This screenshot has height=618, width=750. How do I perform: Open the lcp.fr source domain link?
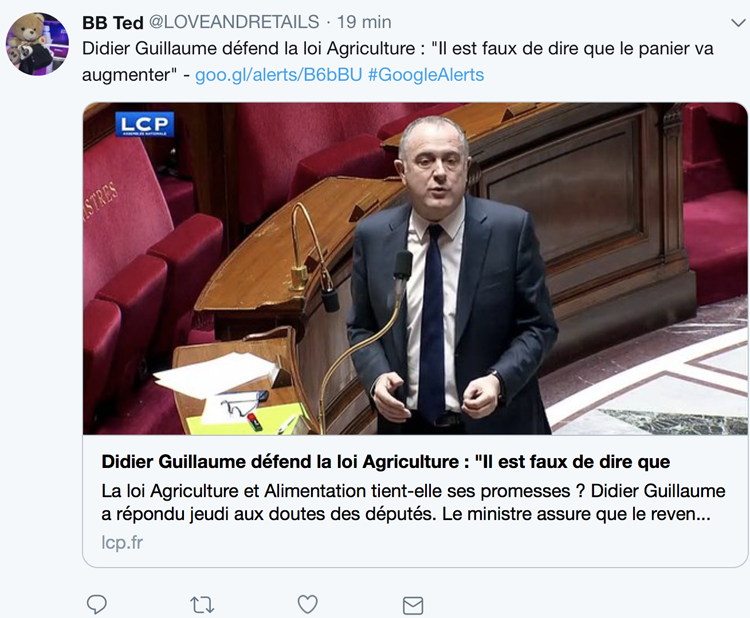click(122, 542)
